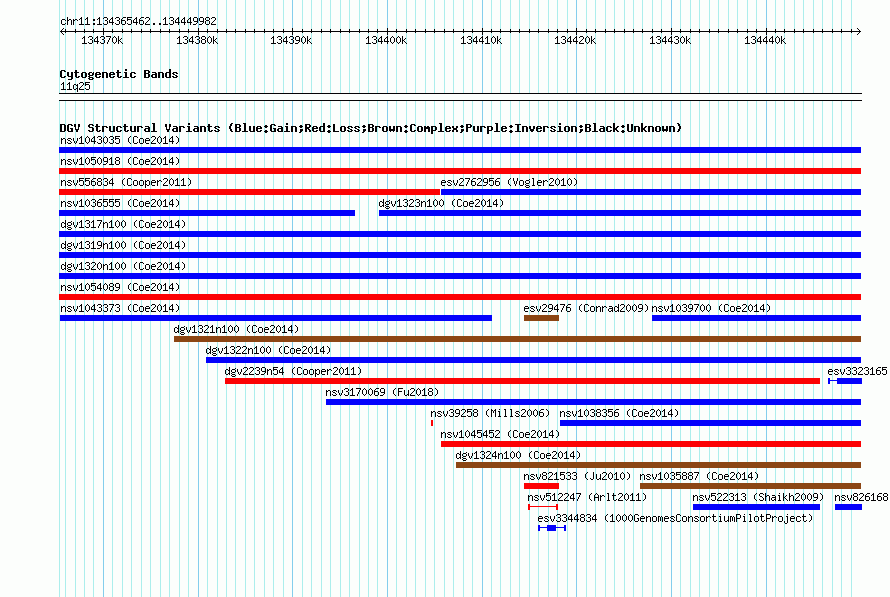The image size is (890, 597).
Task: Open variant nsv556834 (Cooper2011) red bar
Action: [x=250, y=192]
